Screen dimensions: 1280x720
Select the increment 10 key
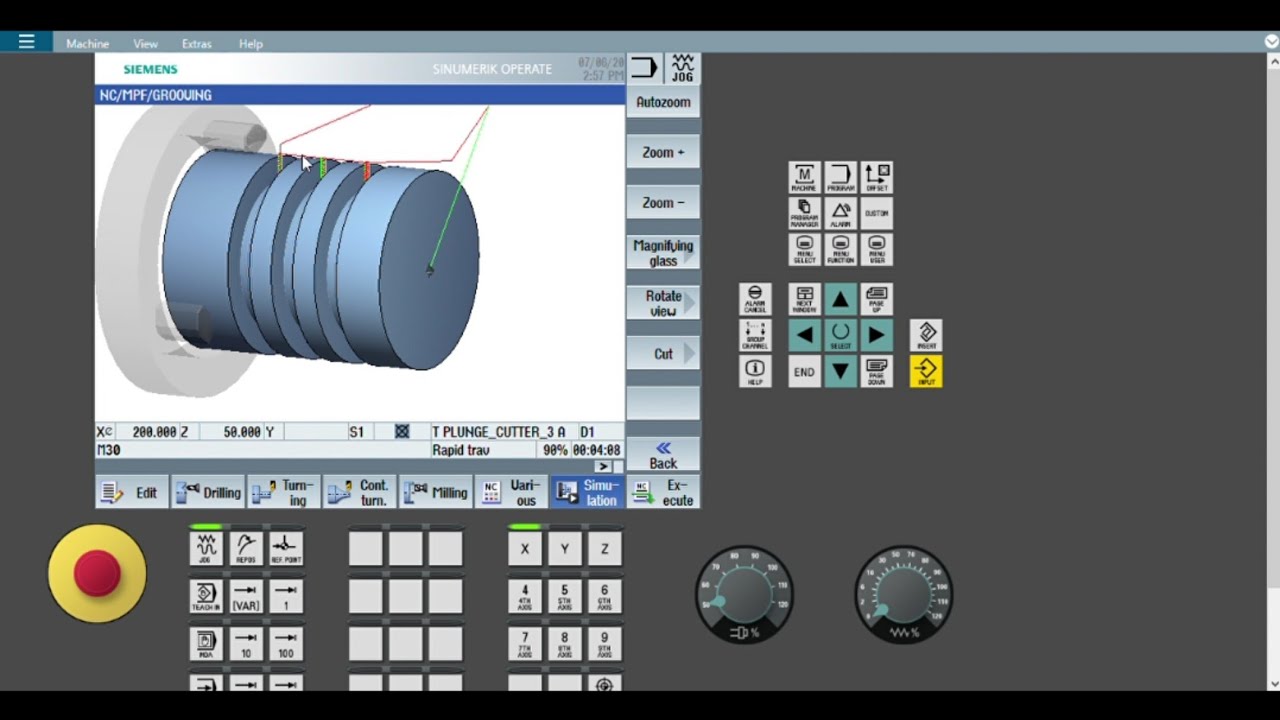[x=246, y=644]
